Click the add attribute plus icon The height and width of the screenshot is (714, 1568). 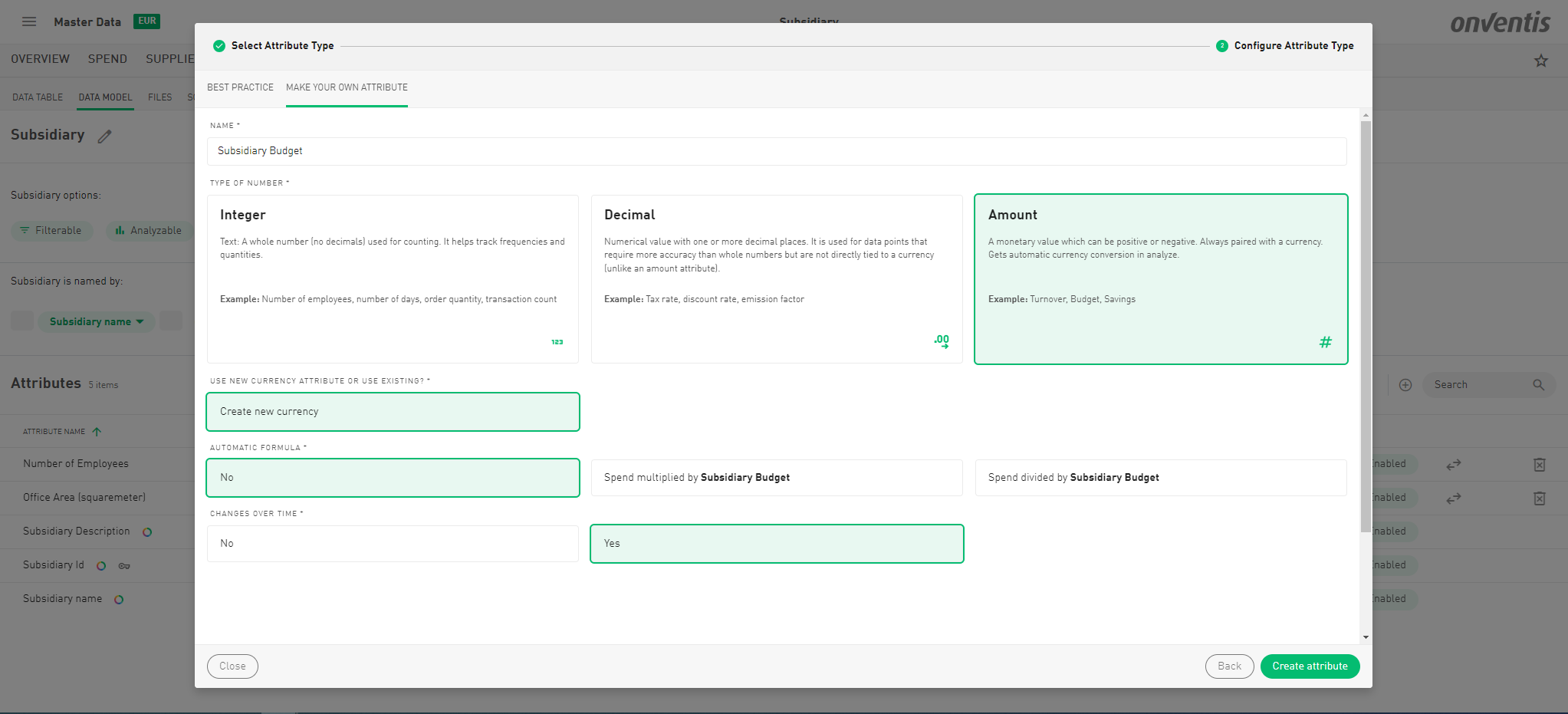(1405, 385)
